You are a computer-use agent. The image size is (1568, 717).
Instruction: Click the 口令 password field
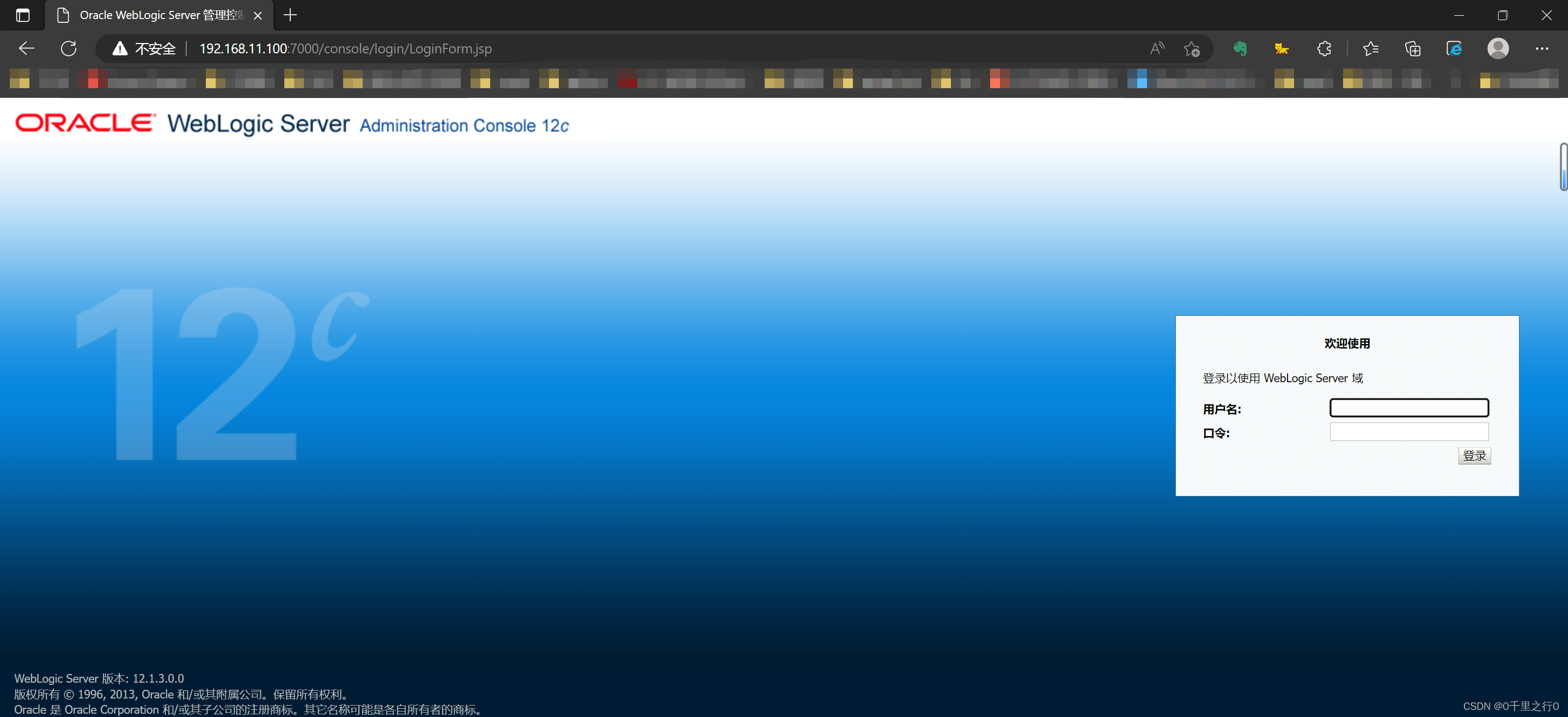click(1408, 432)
